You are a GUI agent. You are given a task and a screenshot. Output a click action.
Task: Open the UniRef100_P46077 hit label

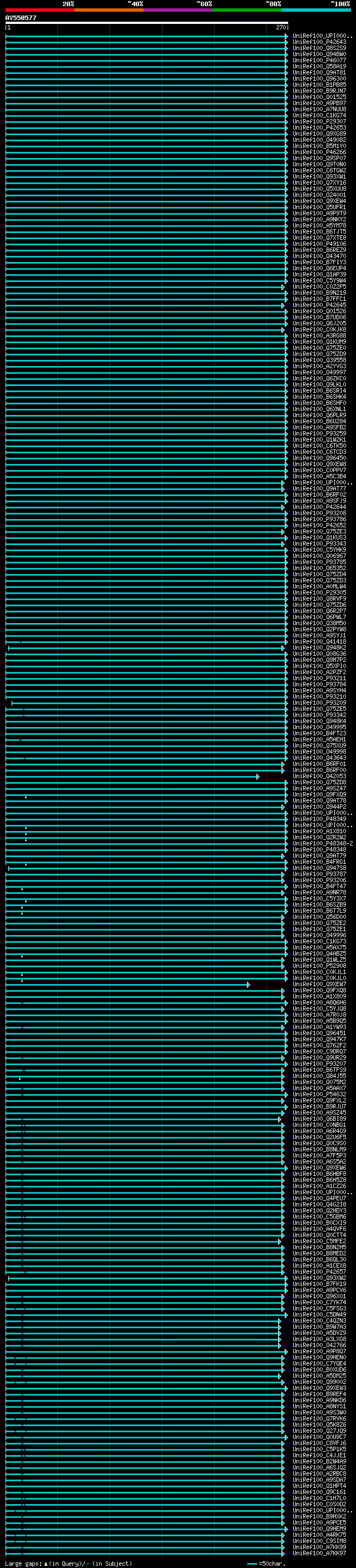coord(319,60)
